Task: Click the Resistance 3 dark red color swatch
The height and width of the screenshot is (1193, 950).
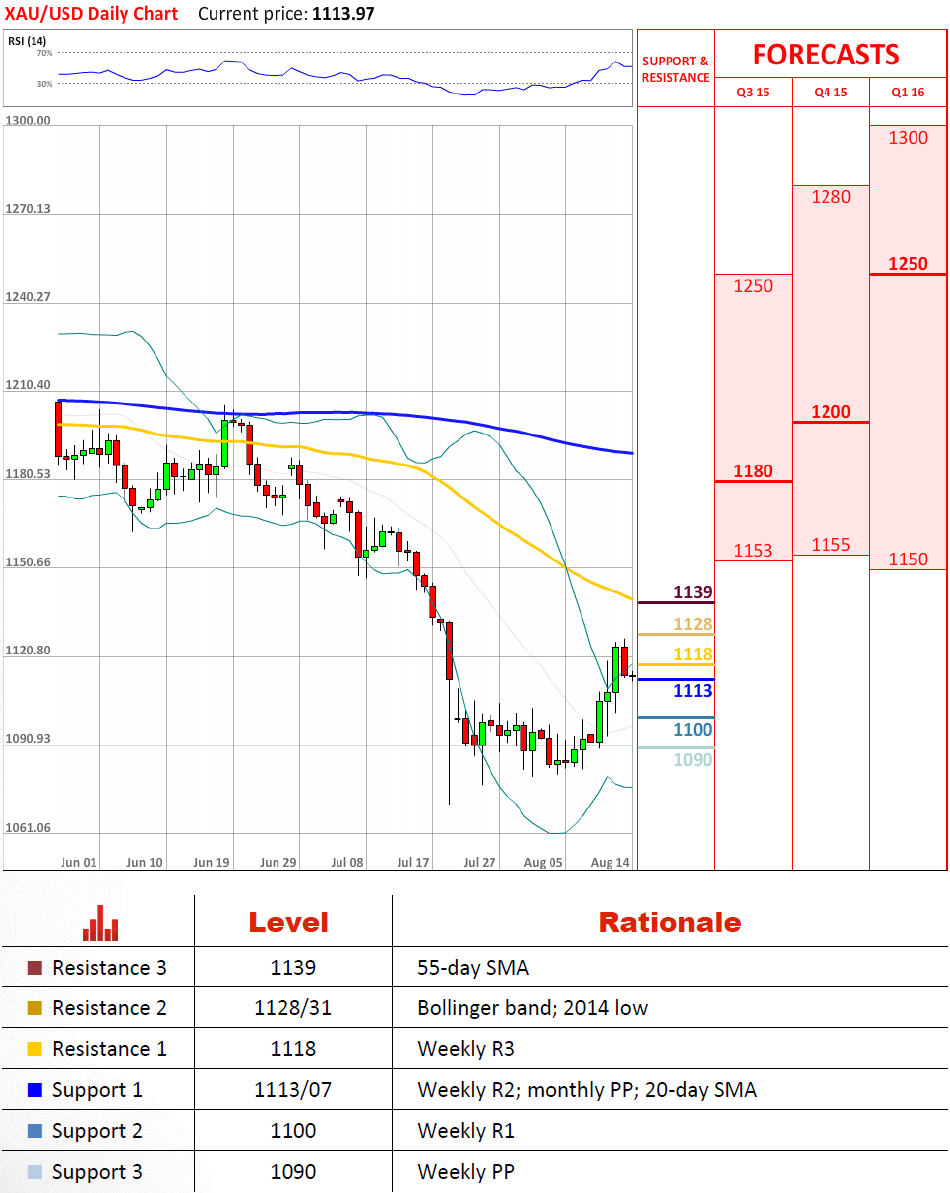Action: [x=34, y=968]
